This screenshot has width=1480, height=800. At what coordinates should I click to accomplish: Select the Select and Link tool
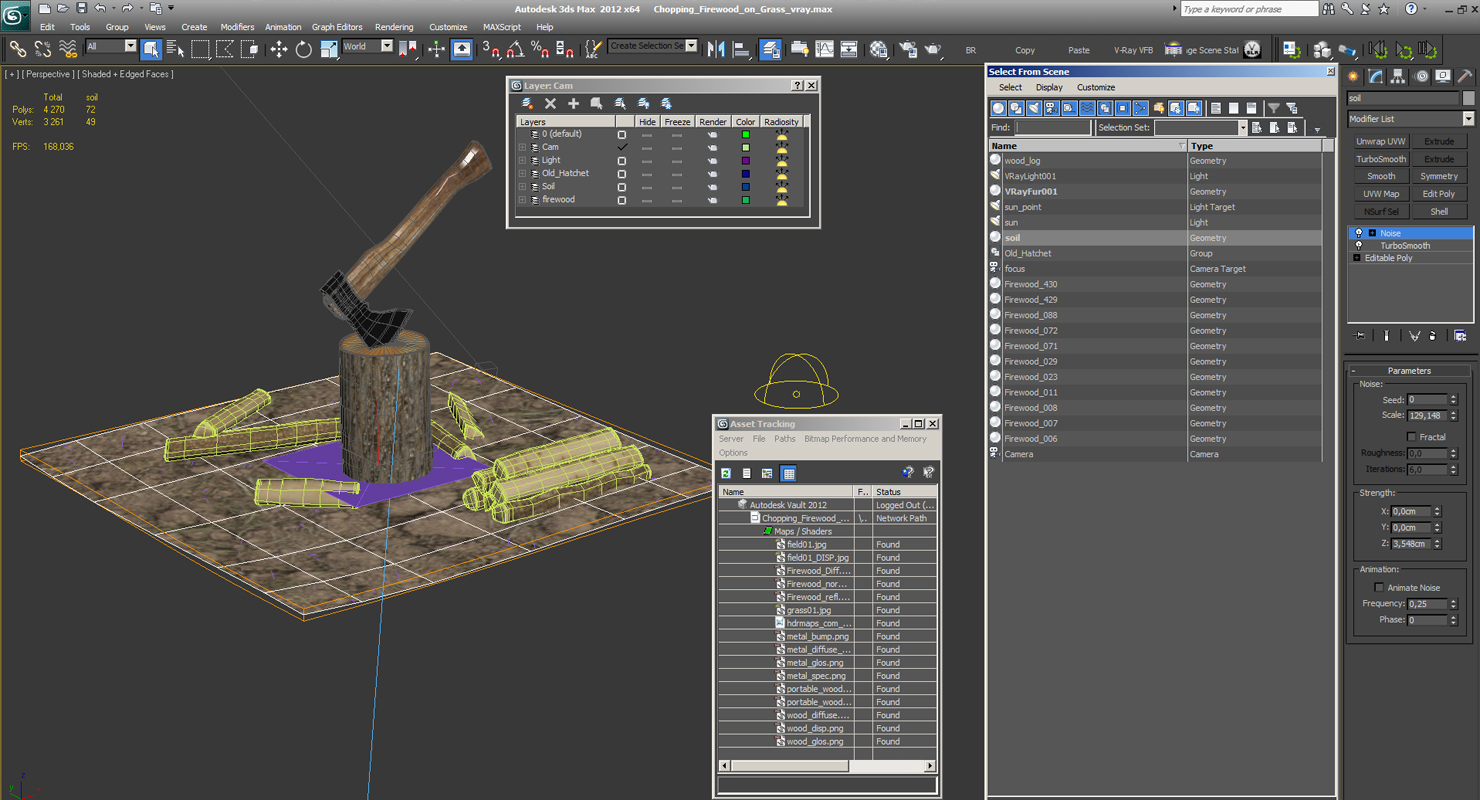(x=17, y=49)
